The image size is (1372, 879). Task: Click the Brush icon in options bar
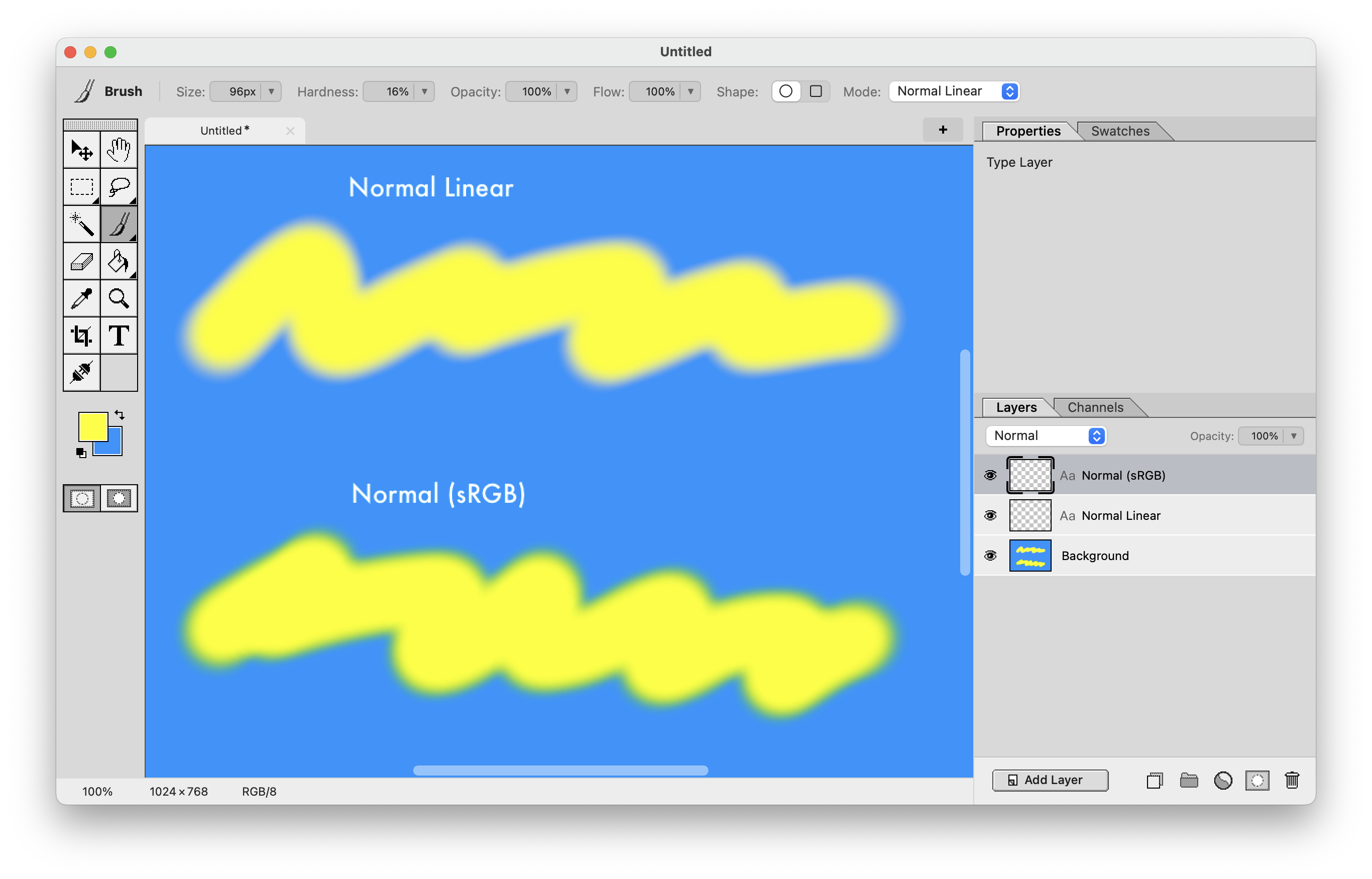click(84, 91)
